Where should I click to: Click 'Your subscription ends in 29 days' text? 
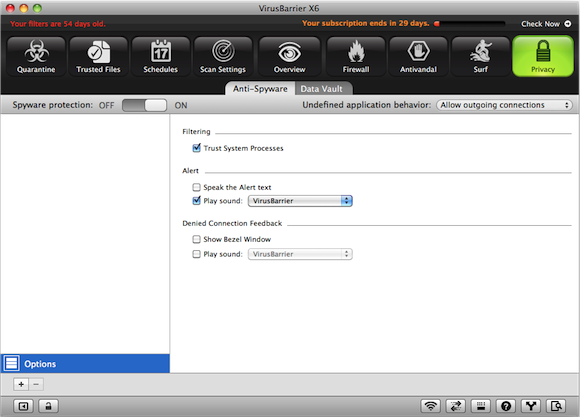365,23
